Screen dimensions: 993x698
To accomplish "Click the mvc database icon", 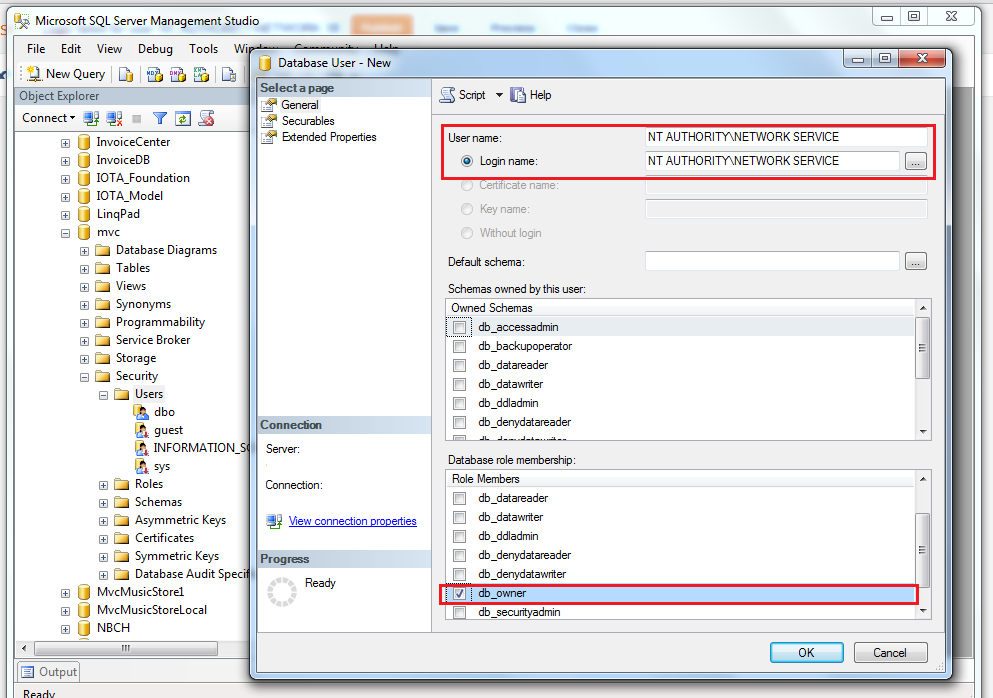I will (84, 232).
